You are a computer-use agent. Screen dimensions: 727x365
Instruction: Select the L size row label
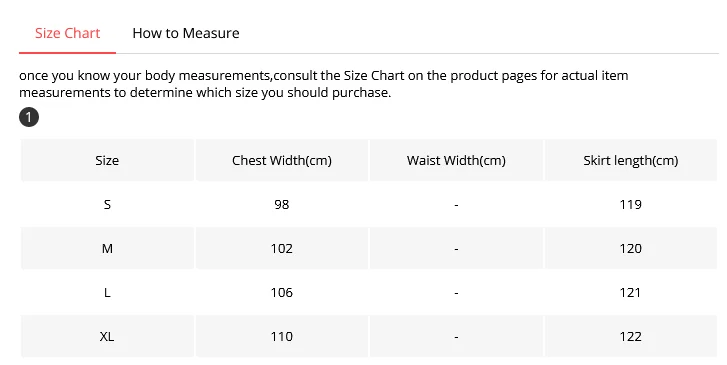pyautogui.click(x=107, y=292)
